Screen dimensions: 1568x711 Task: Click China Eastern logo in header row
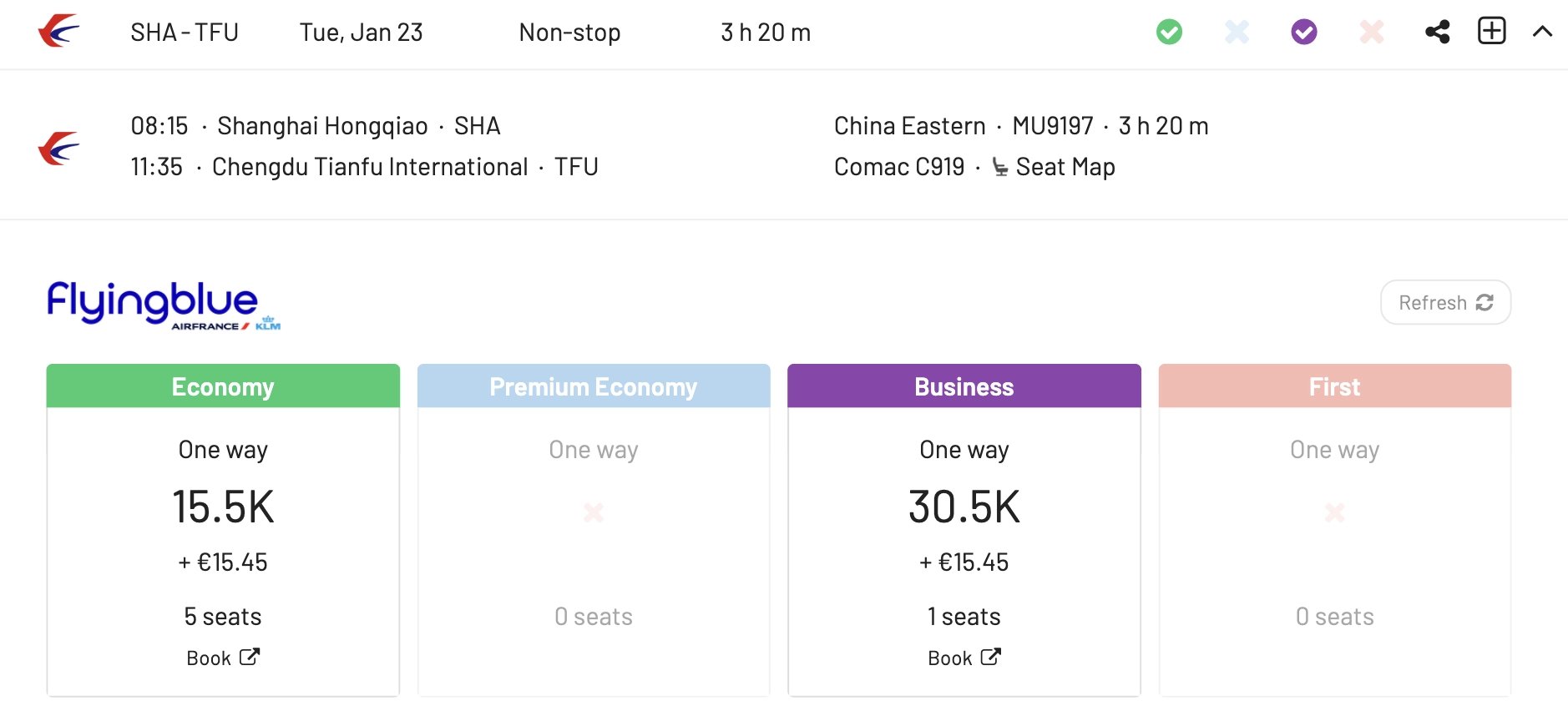(58, 32)
